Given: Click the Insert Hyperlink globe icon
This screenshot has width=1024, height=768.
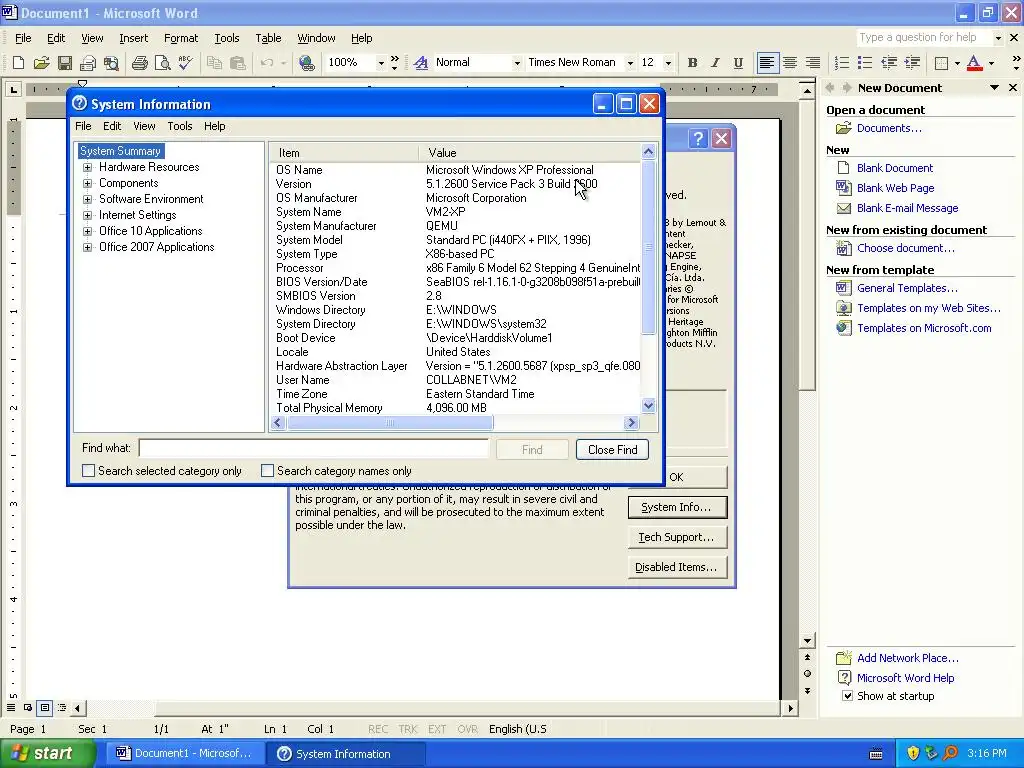Looking at the screenshot, I should [x=306, y=63].
